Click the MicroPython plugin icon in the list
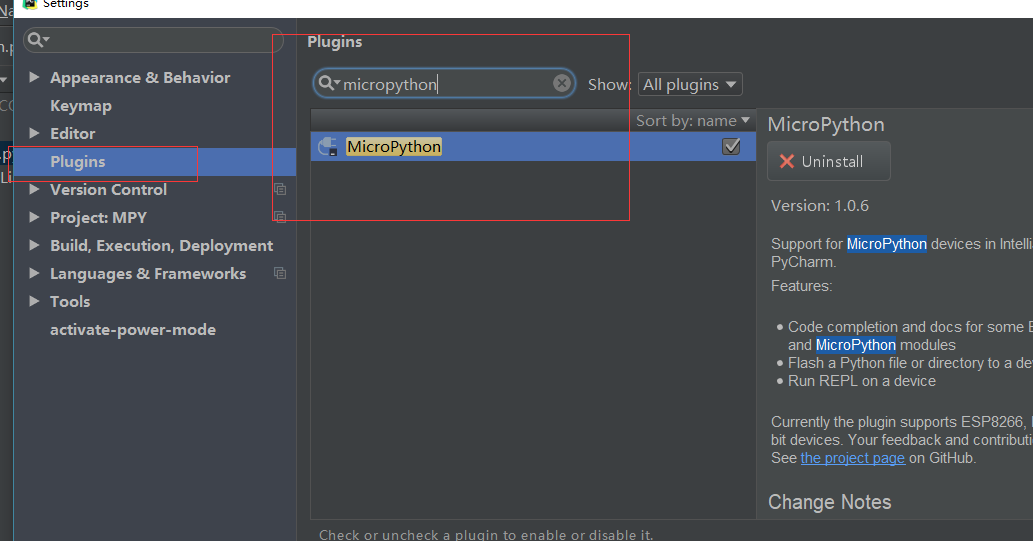The image size is (1033, 541). click(x=327, y=147)
